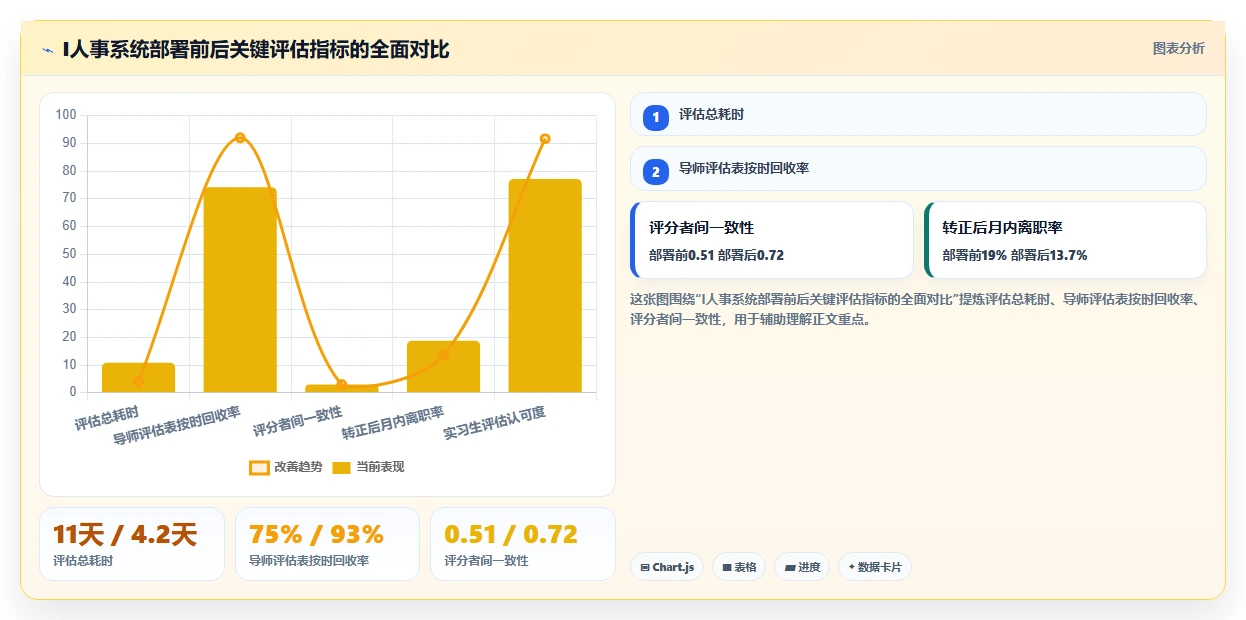The image size is (1246, 620).
Task: Click the 评估总耗时 x-axis label
Action: tap(106, 418)
